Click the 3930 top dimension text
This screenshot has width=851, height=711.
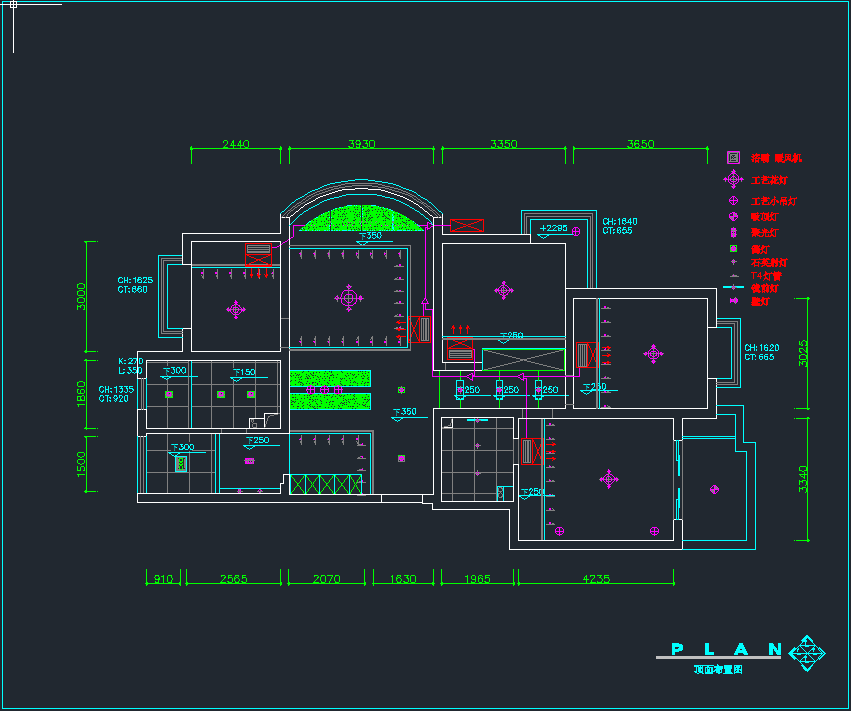pyautogui.click(x=361, y=144)
